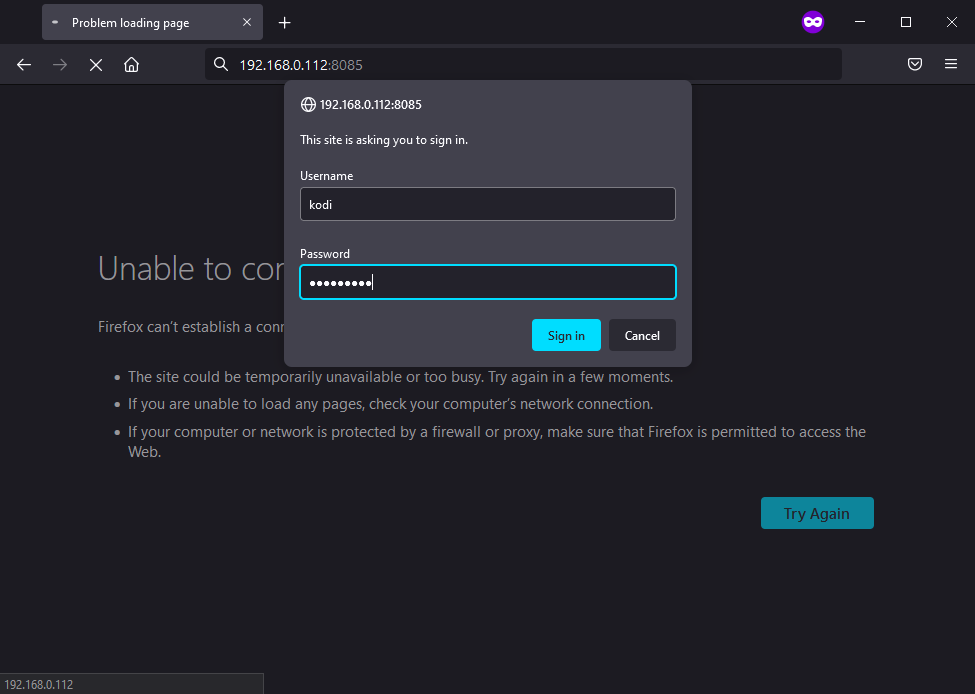Click the 'firewall or proxy' bullet text
The width and height of the screenshot is (975, 694).
[x=497, y=442]
